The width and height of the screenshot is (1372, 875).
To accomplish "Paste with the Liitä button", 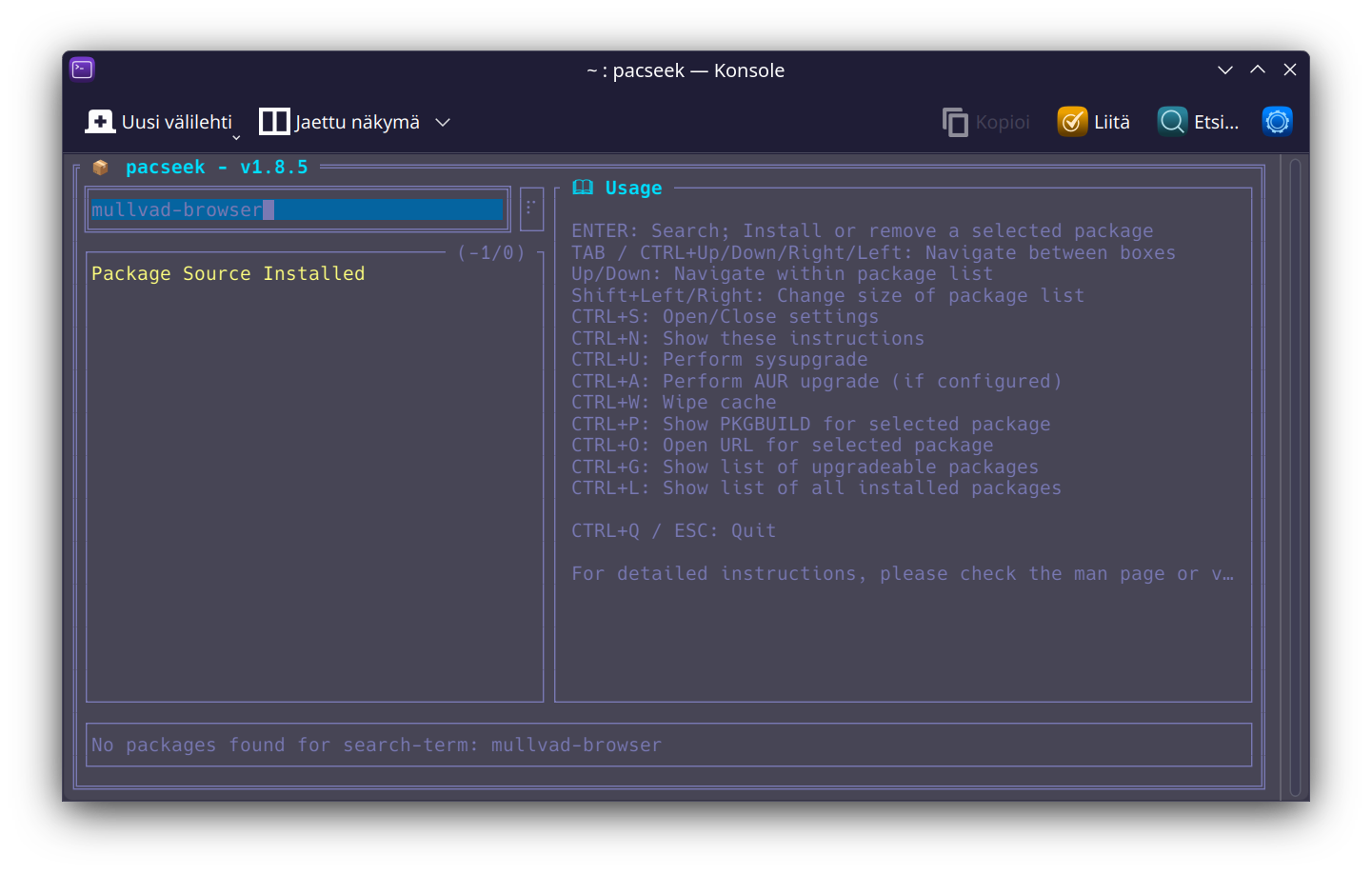I will [x=1094, y=122].
